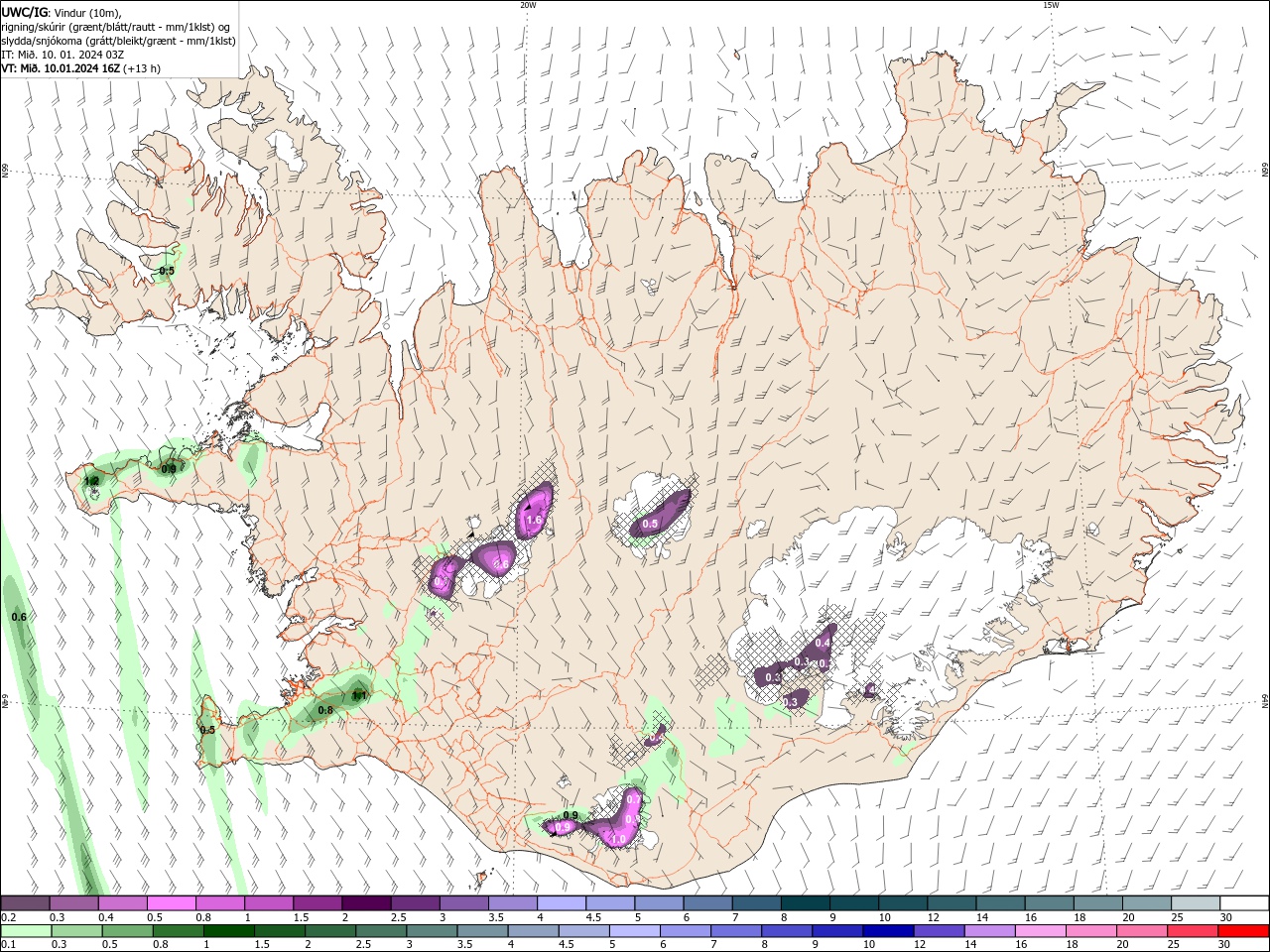Click the "0.8" rain value beside 1.1

click(325, 710)
